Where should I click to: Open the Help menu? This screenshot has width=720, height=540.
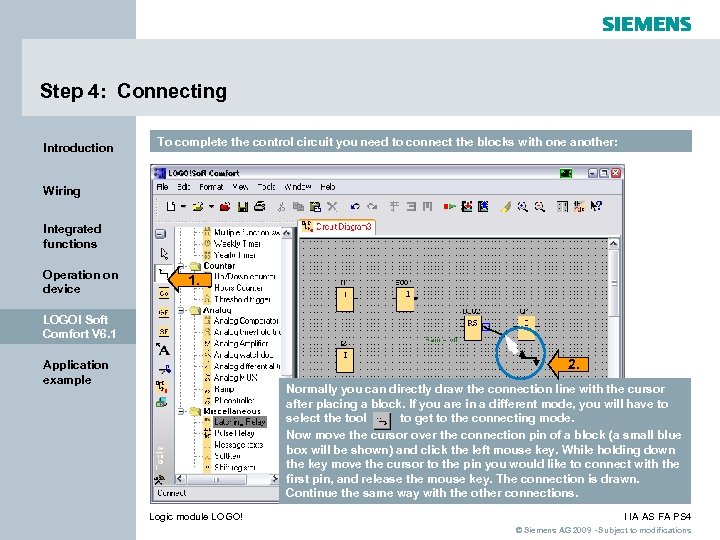pos(328,187)
